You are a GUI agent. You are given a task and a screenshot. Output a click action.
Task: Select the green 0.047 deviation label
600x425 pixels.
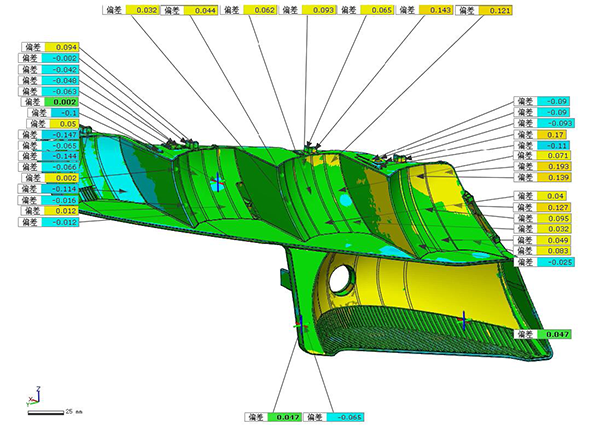[x=555, y=334]
